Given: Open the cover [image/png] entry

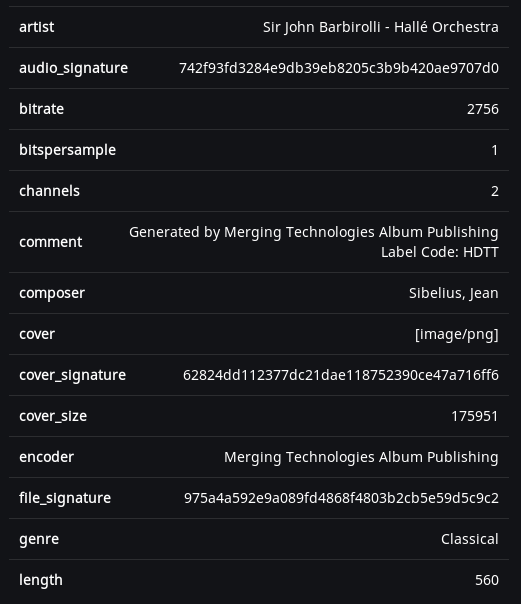Looking at the screenshot, I should point(456,334).
